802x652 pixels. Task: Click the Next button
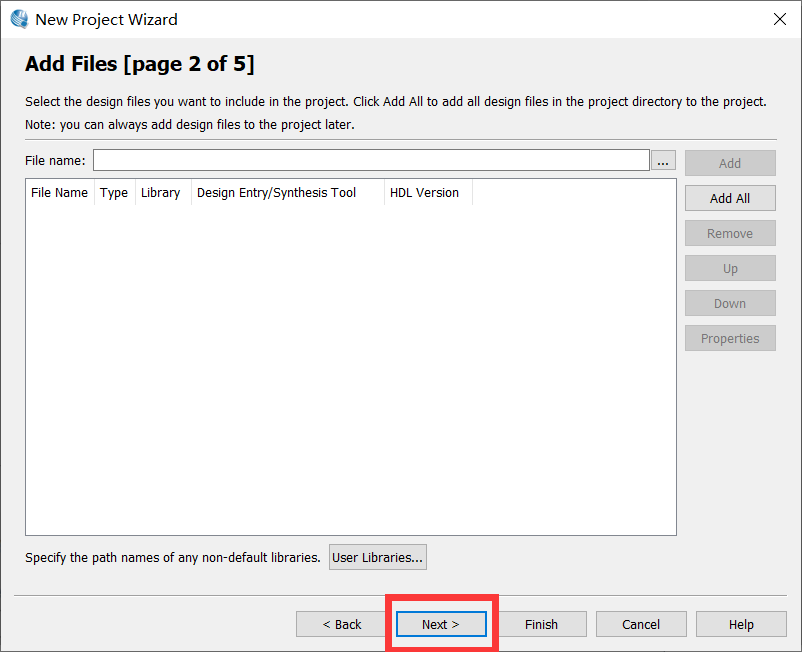point(441,624)
